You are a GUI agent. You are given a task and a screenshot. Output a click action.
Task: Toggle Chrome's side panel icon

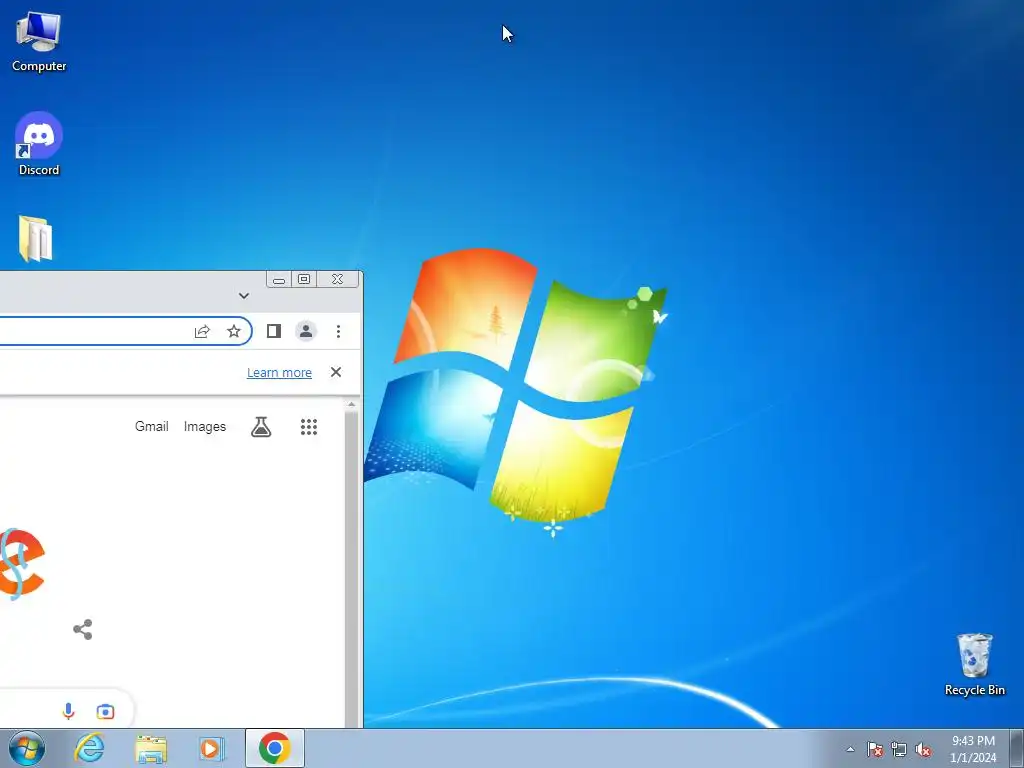click(274, 331)
